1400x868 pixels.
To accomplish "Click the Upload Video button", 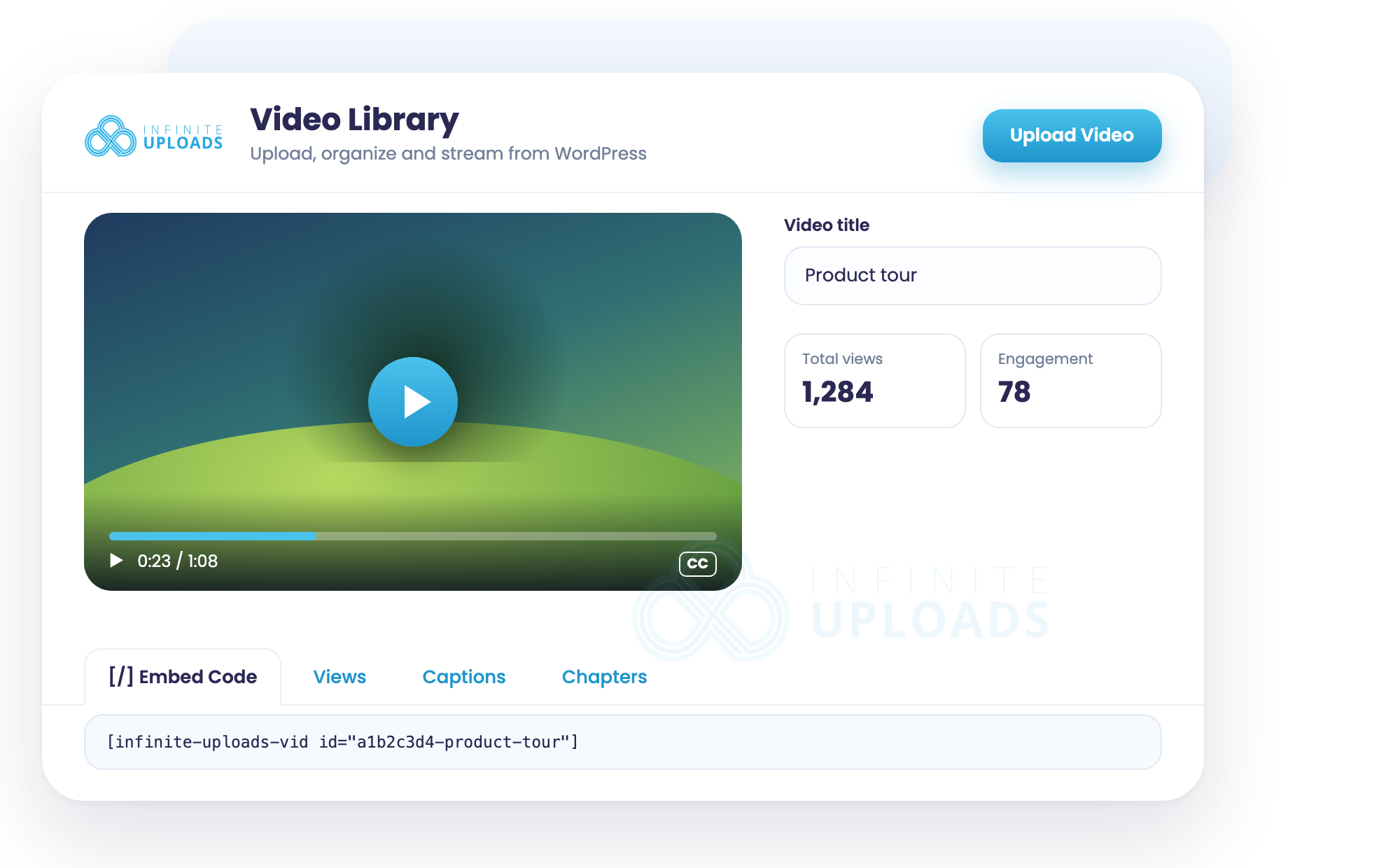I will [1072, 135].
